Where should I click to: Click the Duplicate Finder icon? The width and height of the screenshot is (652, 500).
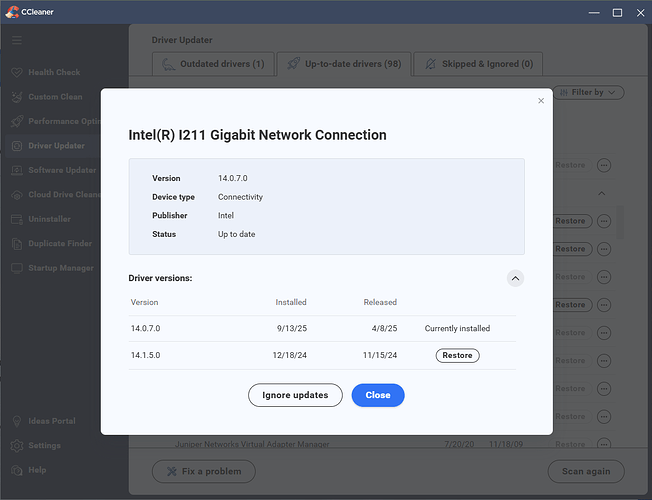click(17, 244)
